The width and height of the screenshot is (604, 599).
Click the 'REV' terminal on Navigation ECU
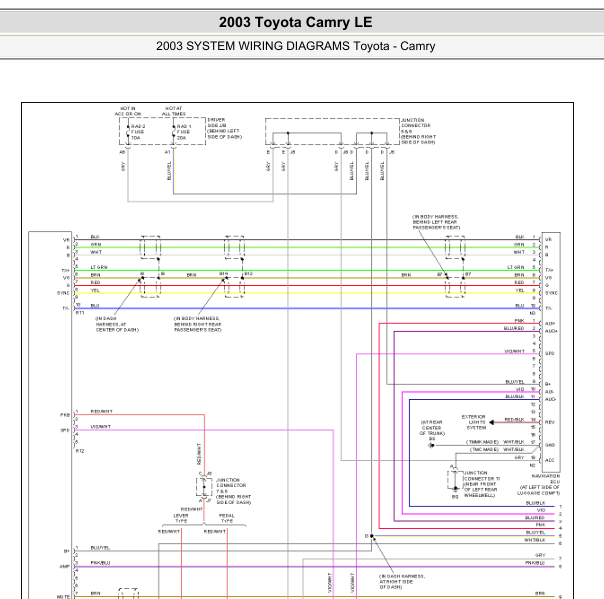(549, 422)
